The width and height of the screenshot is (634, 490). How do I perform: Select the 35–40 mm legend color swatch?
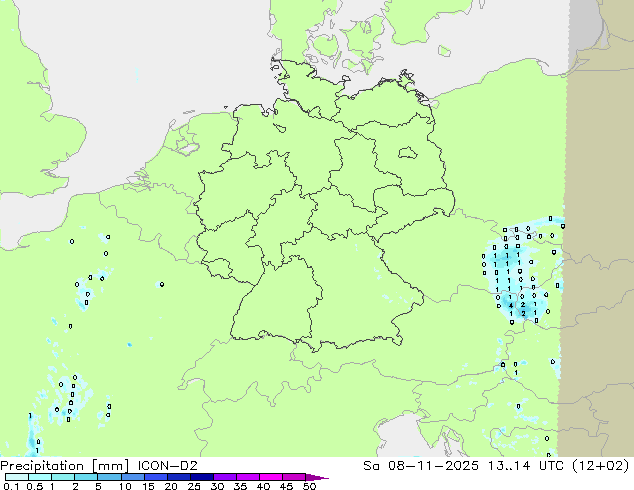(x=247, y=477)
